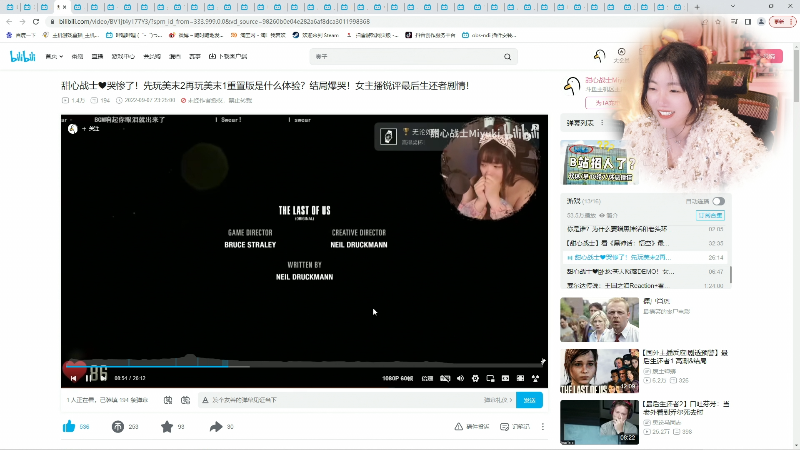The height and width of the screenshot is (450, 800).
Task: Like the video with the thumbs-up icon
Action: tap(69, 427)
